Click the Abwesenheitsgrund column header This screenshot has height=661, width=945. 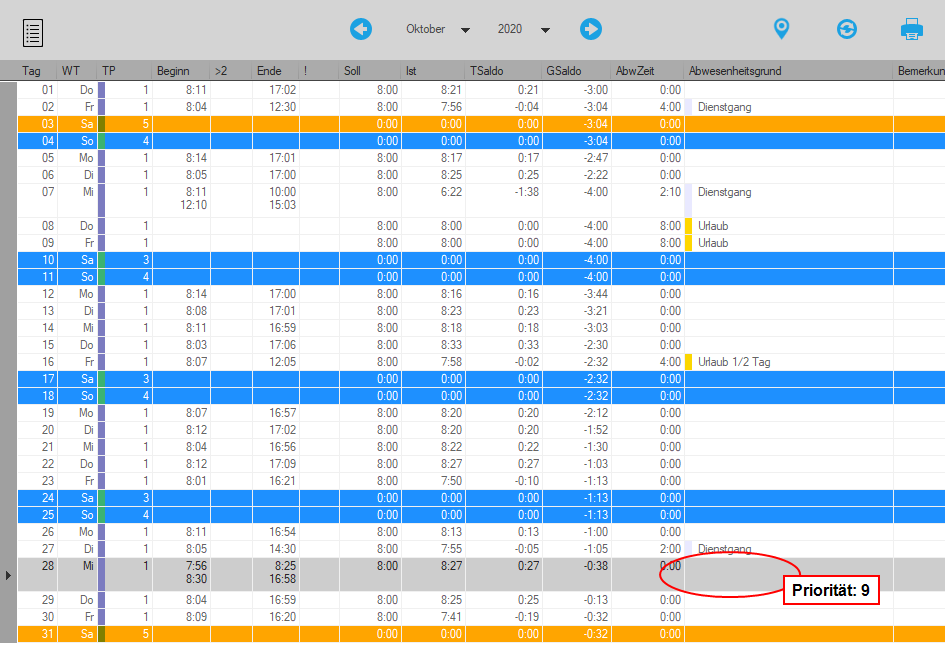(x=735, y=71)
